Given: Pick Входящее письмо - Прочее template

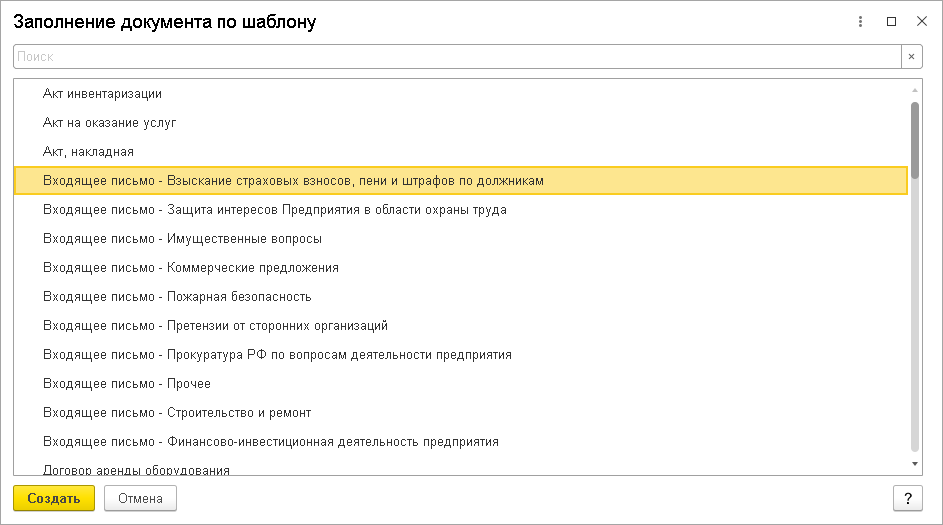Looking at the screenshot, I should (x=127, y=384).
